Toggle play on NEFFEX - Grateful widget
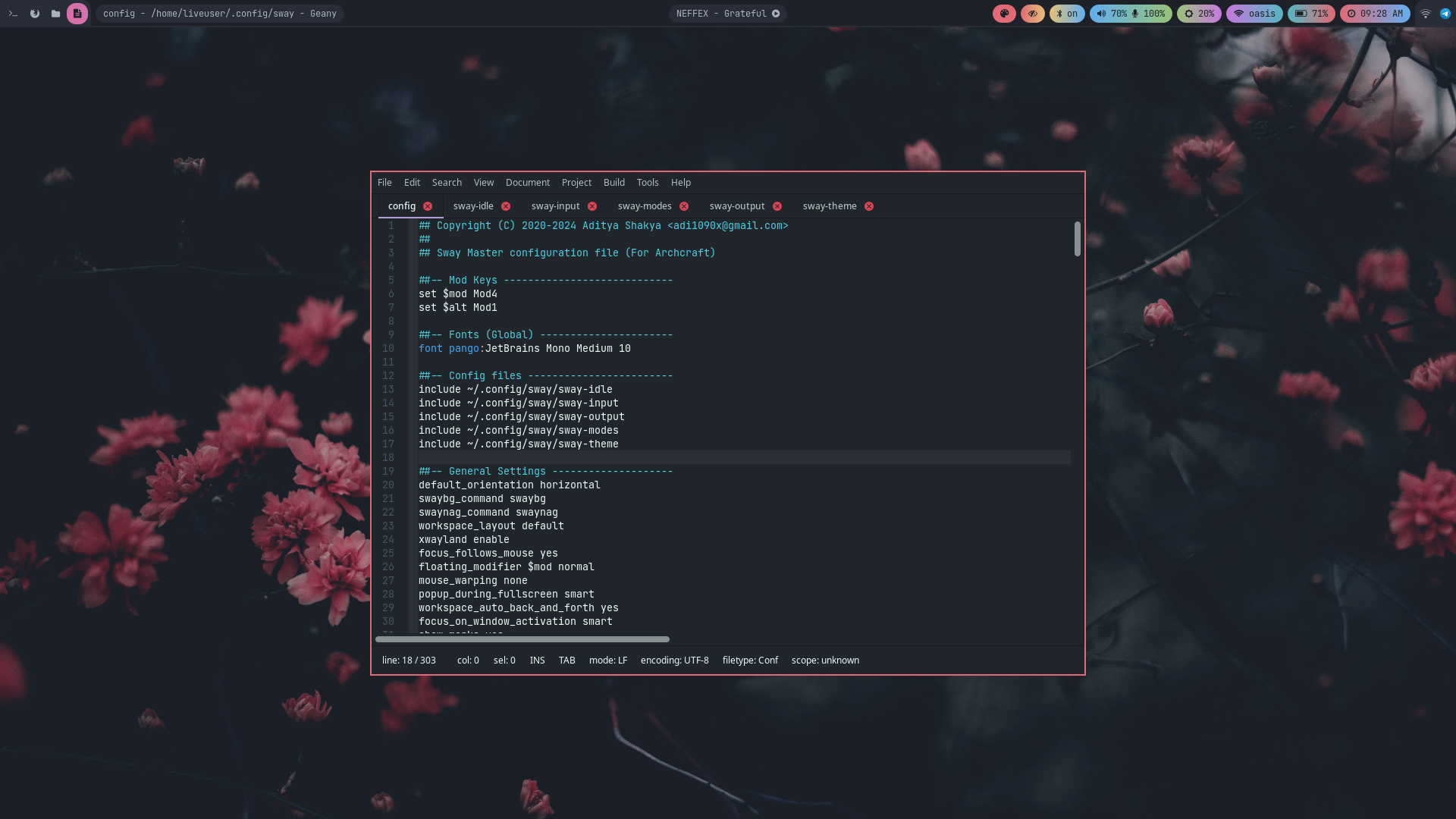This screenshot has height=819, width=1456. coord(776,14)
